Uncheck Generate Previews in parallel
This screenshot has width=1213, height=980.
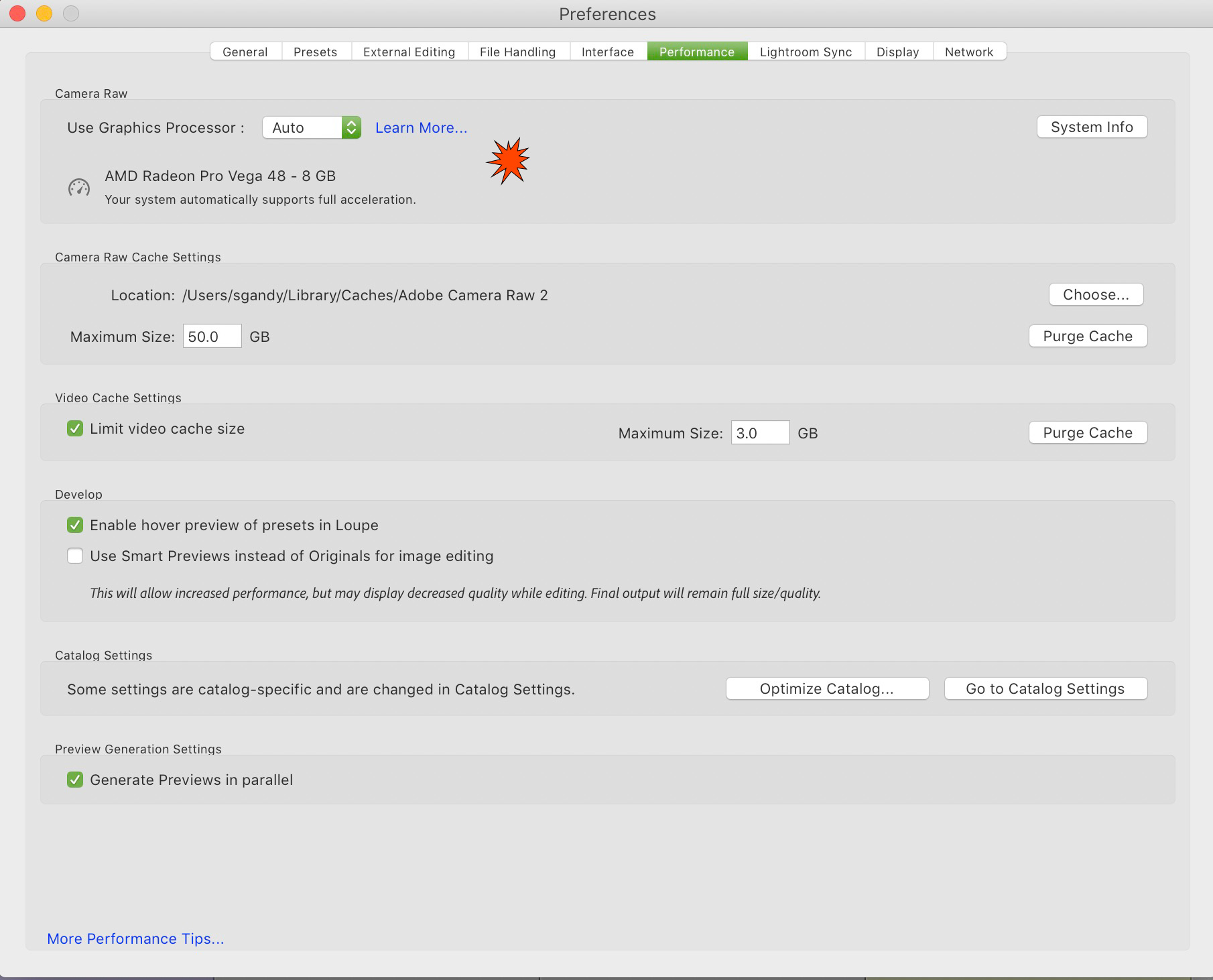75,780
